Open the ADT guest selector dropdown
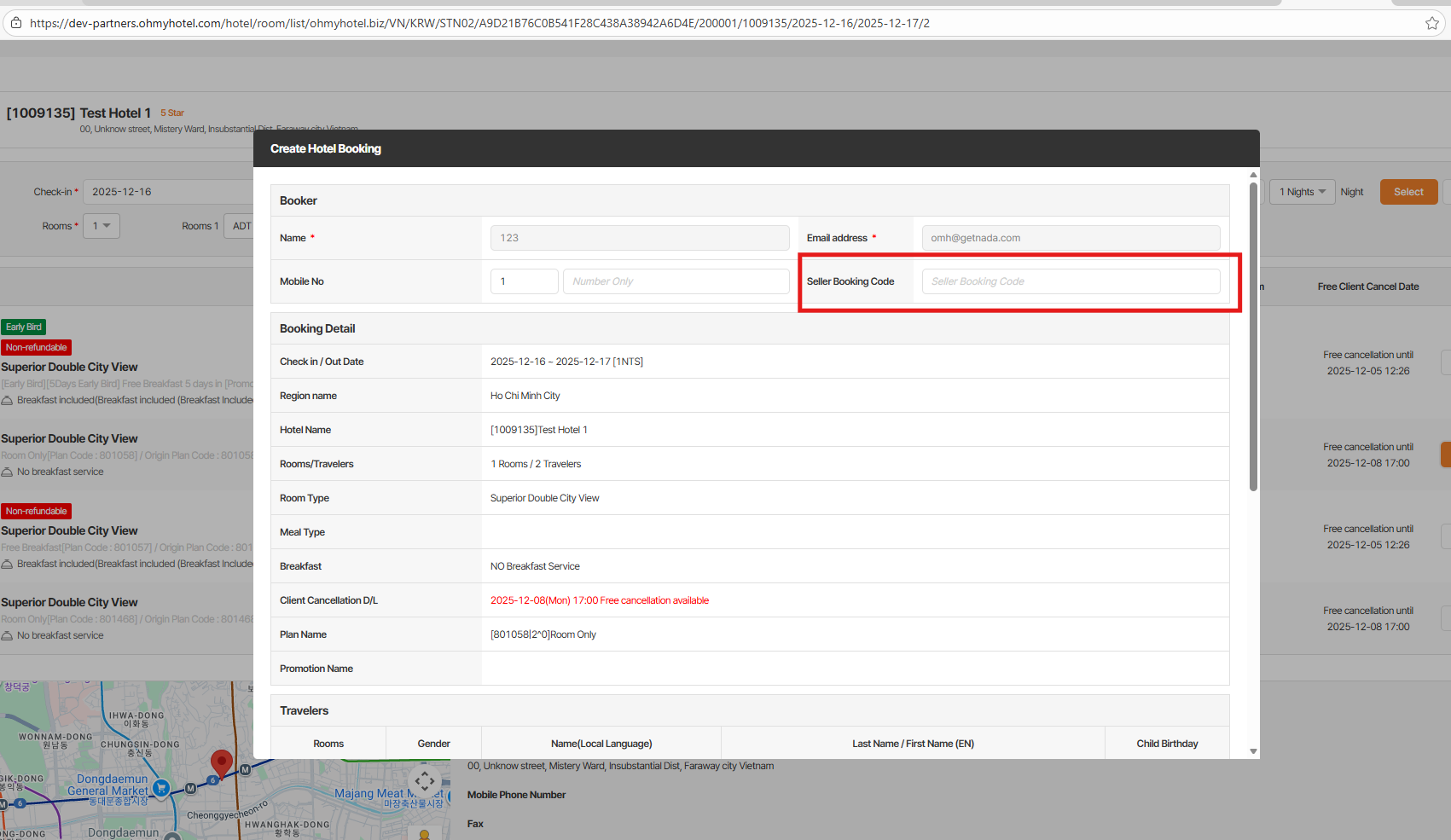Screen dimensions: 1451x840 pyautogui.click(x=241, y=226)
